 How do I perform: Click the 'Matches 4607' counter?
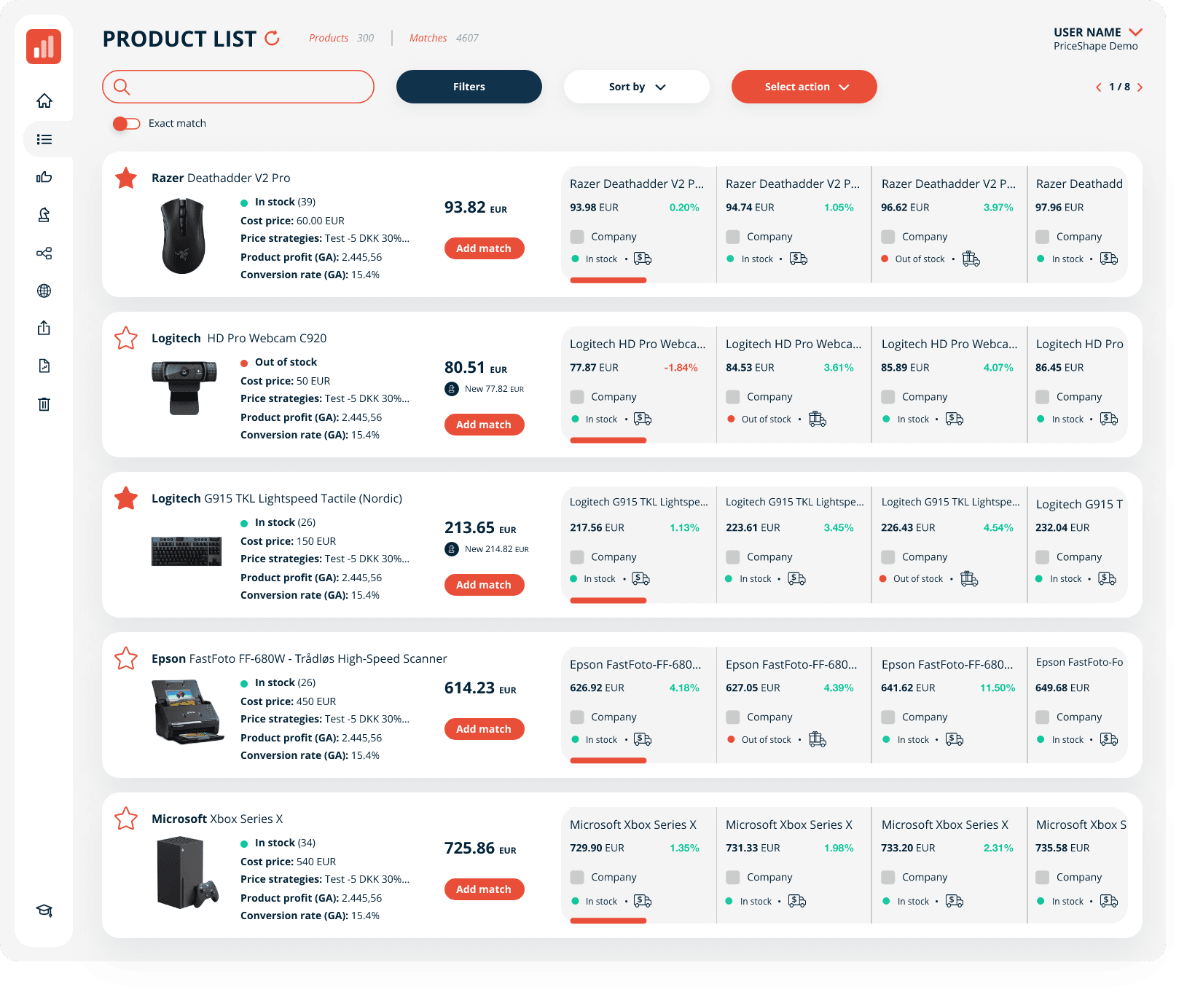444,38
